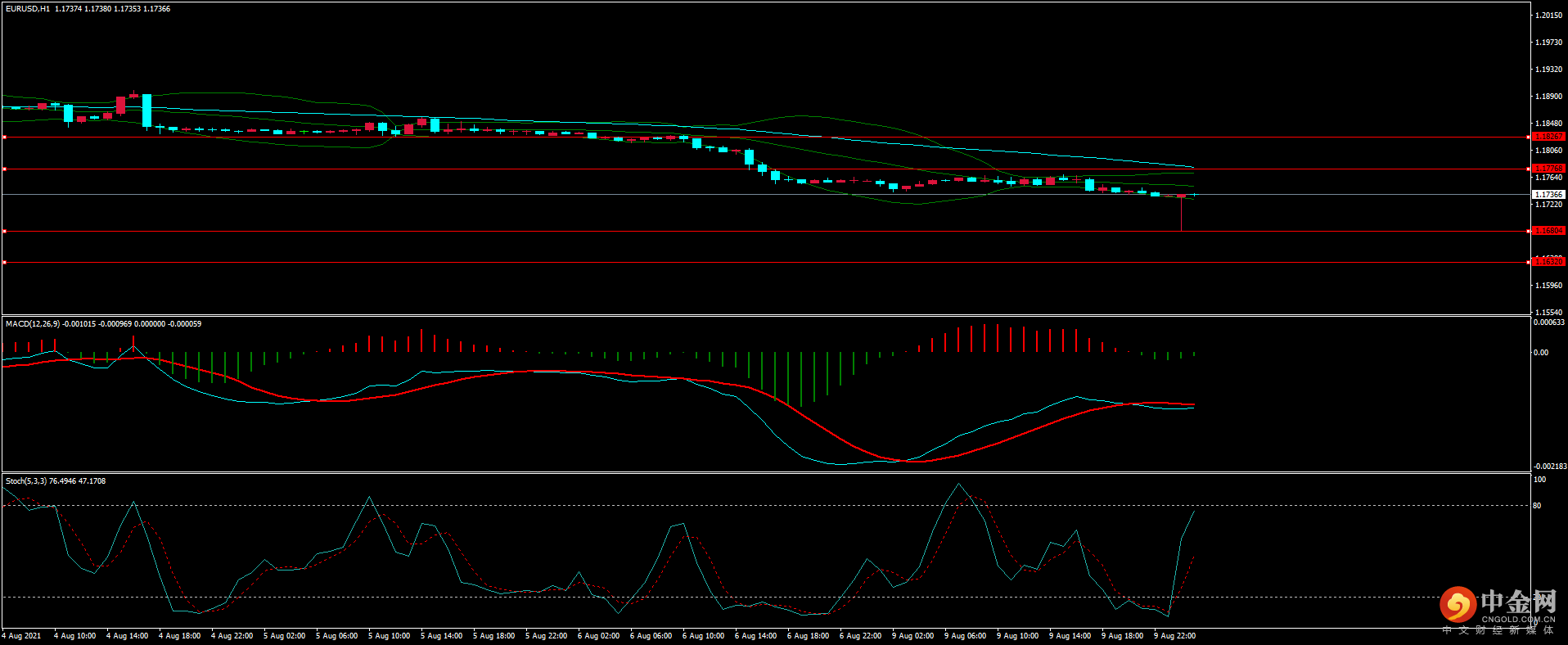Select the red 1.17768 price tag
1568x645 pixels.
tap(1548, 169)
